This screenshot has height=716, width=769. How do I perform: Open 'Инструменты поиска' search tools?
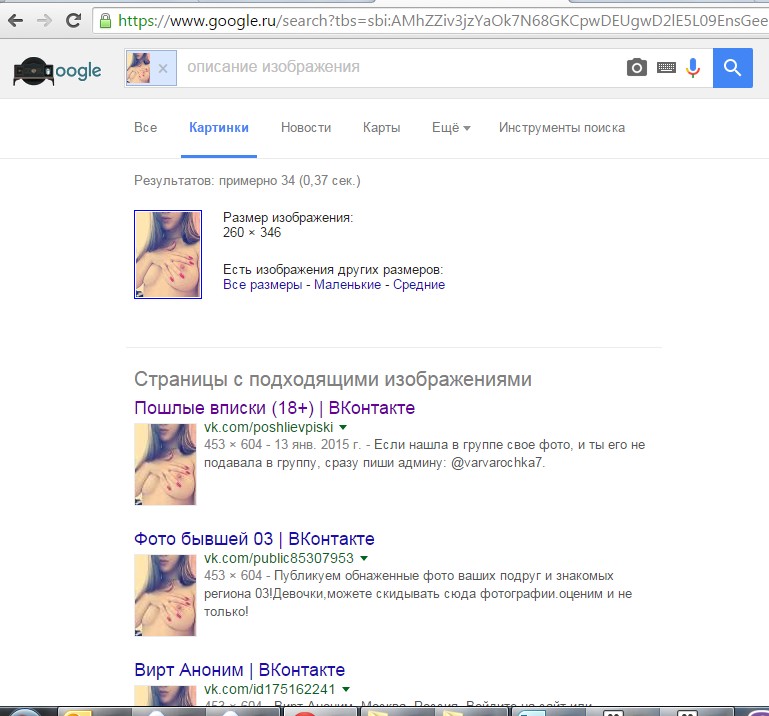tap(562, 128)
